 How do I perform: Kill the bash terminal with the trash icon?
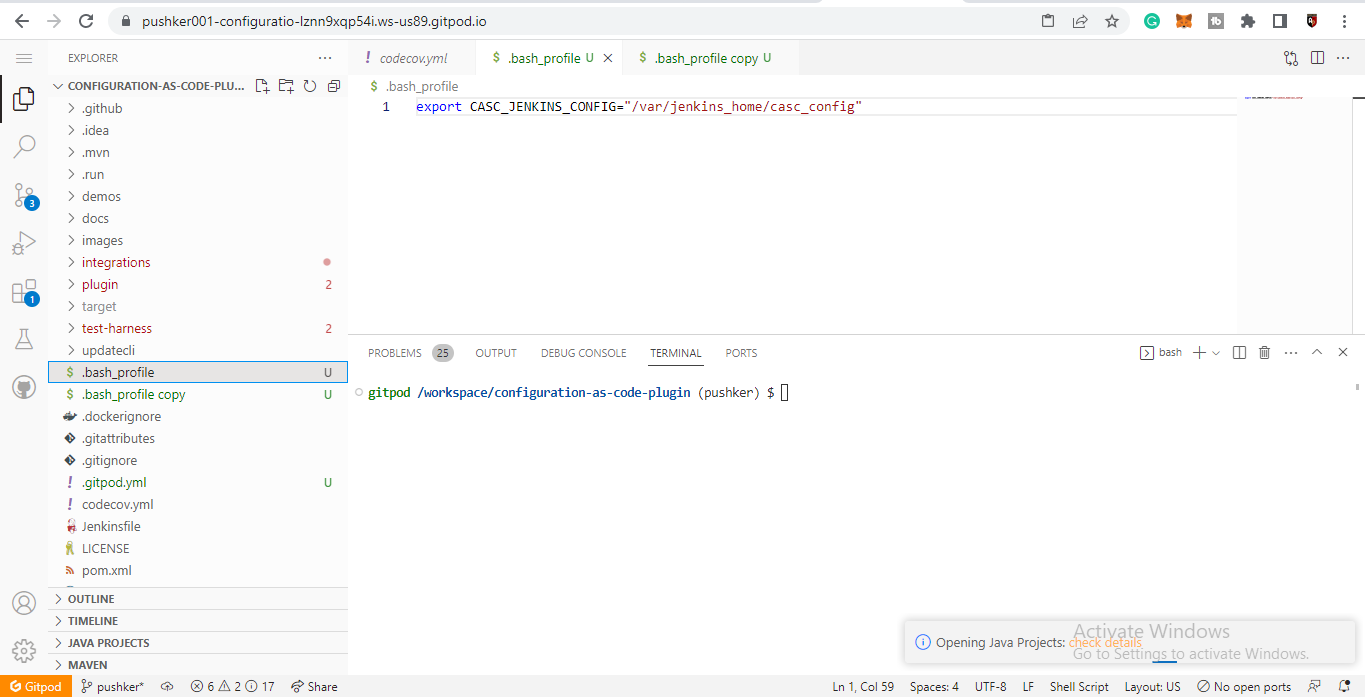point(1264,352)
